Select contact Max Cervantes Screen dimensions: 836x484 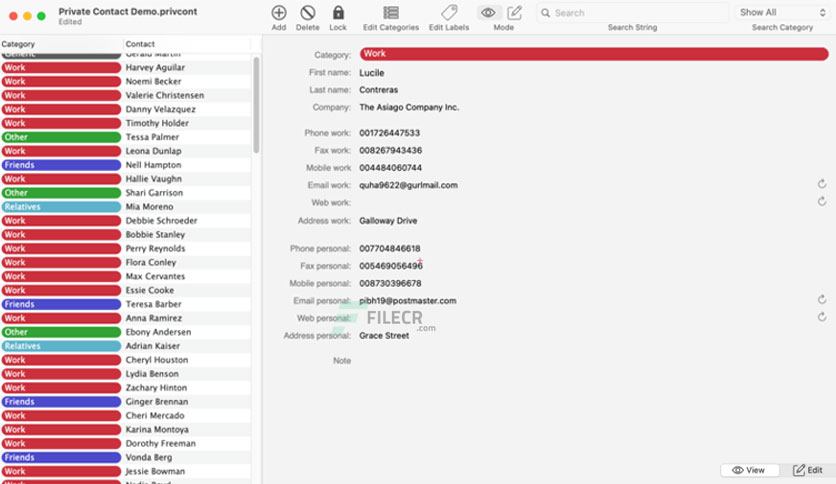click(155, 276)
